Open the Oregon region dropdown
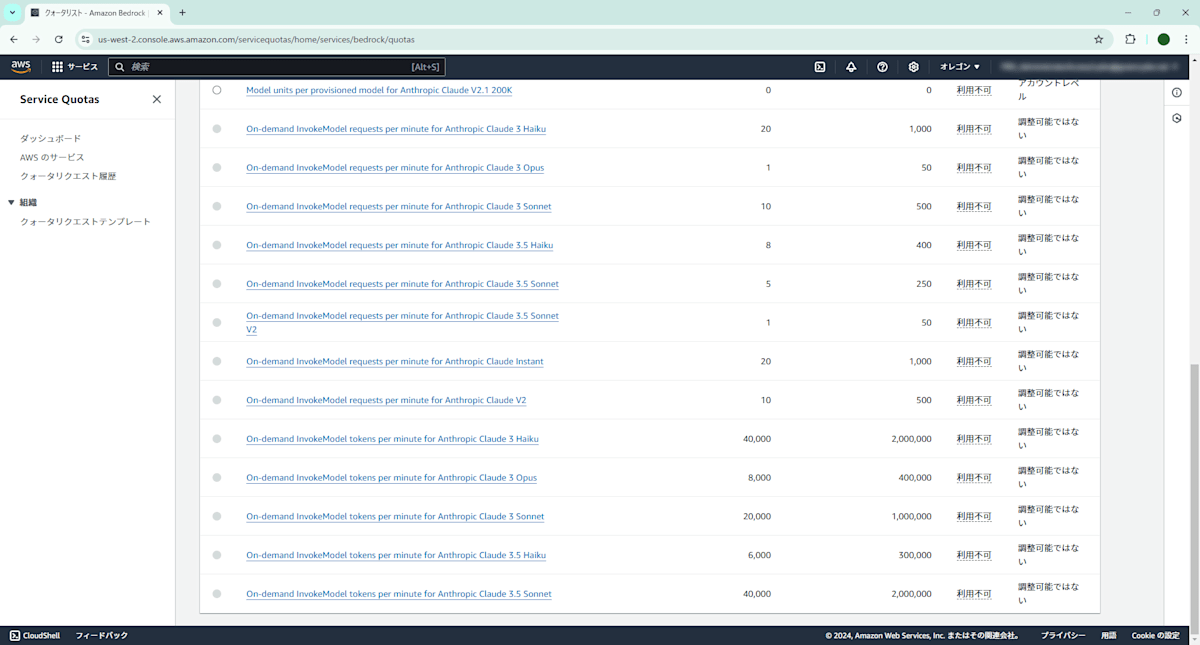 pos(960,67)
